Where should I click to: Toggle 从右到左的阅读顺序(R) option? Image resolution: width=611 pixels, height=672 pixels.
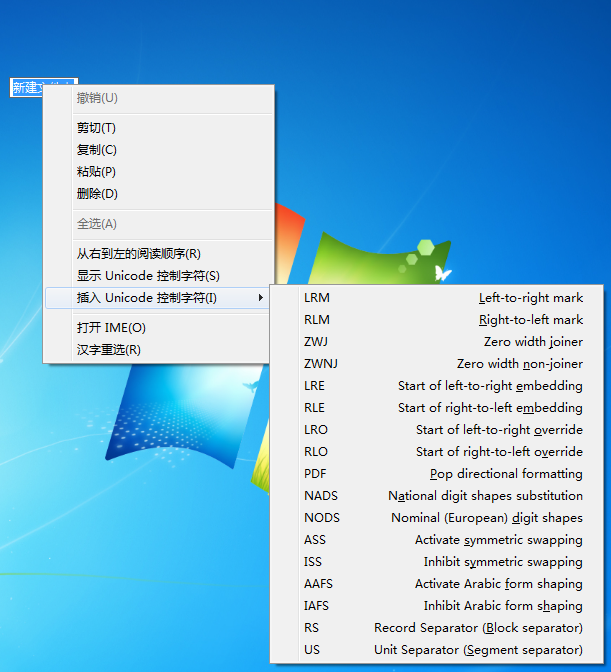(x=139, y=254)
